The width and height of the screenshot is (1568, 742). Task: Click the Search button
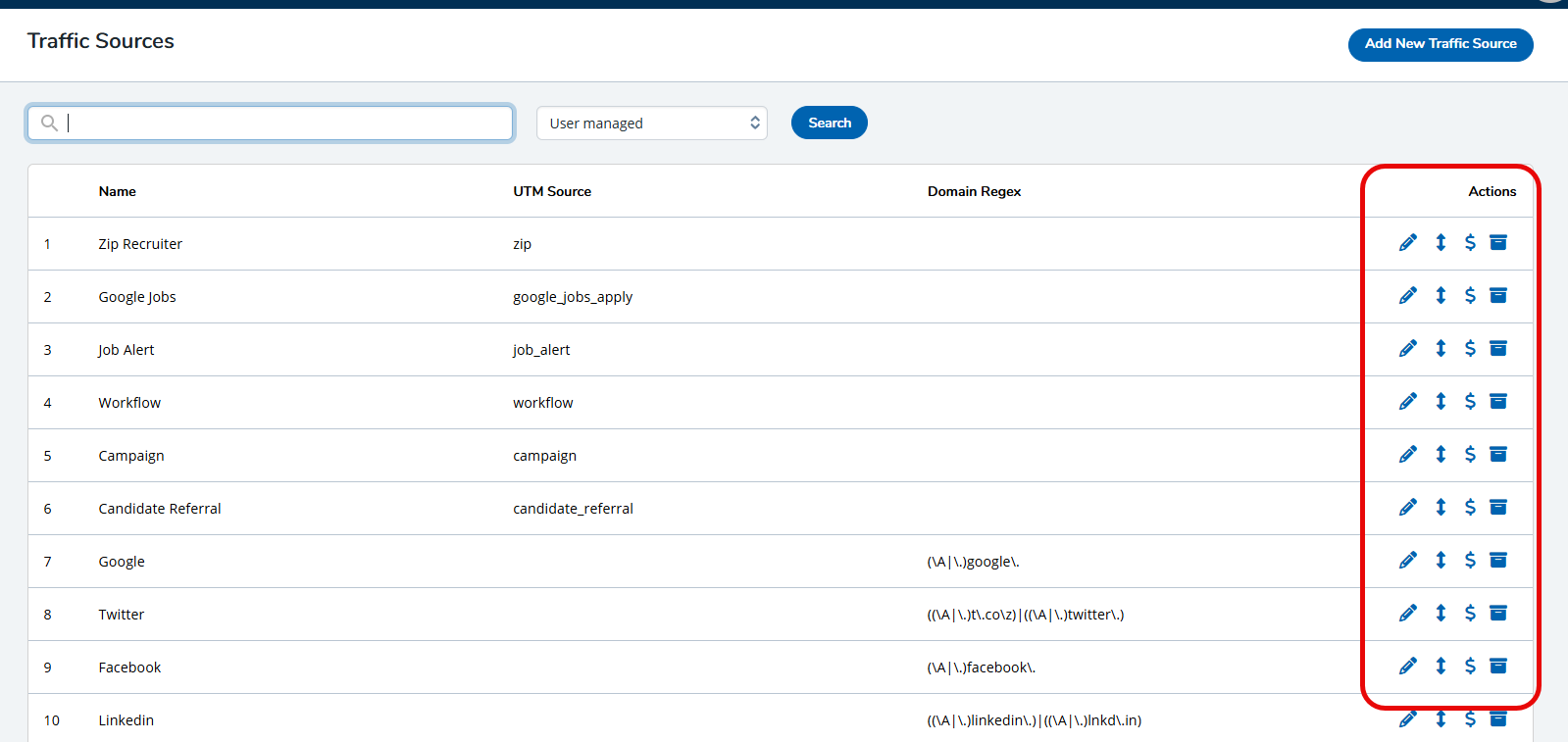click(x=829, y=123)
